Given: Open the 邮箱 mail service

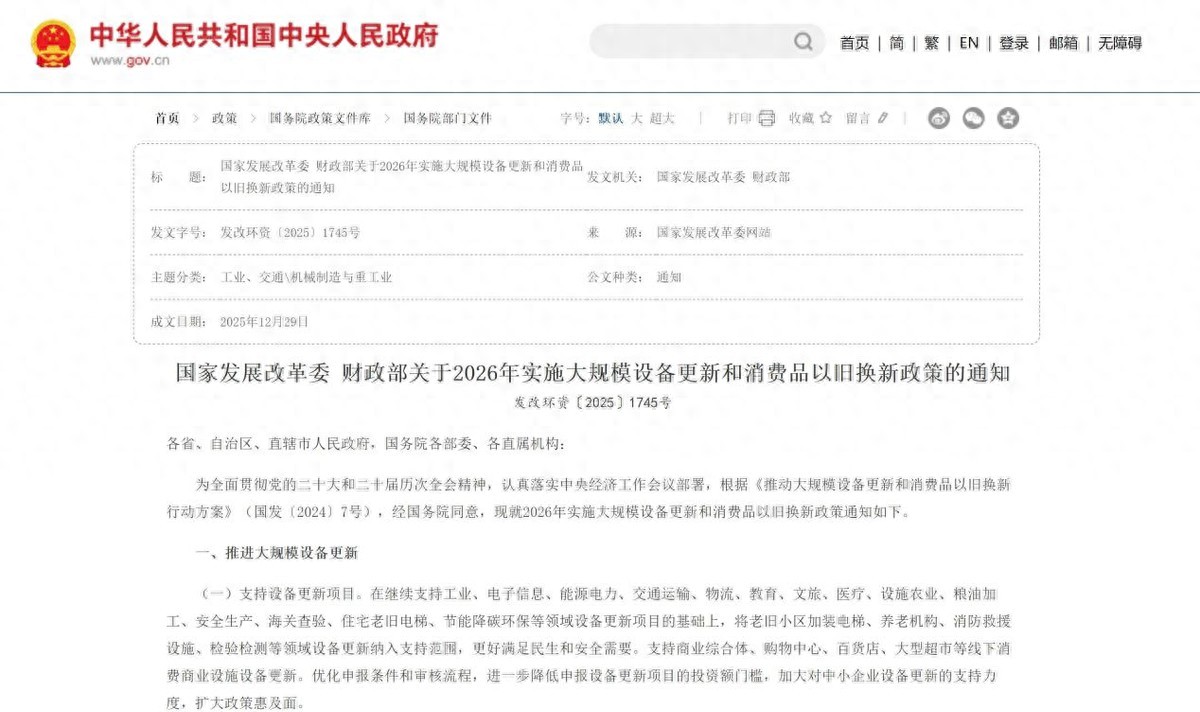Looking at the screenshot, I should point(1064,43).
